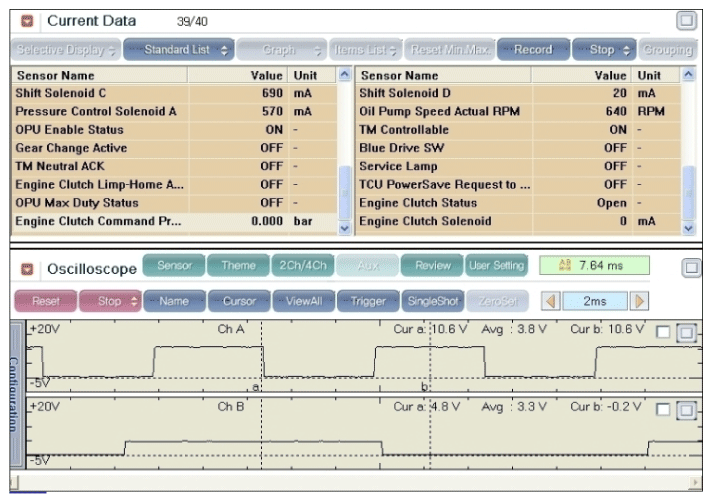712x503 pixels.
Task: Maximize the Oscilloscope panel
Action: (691, 268)
